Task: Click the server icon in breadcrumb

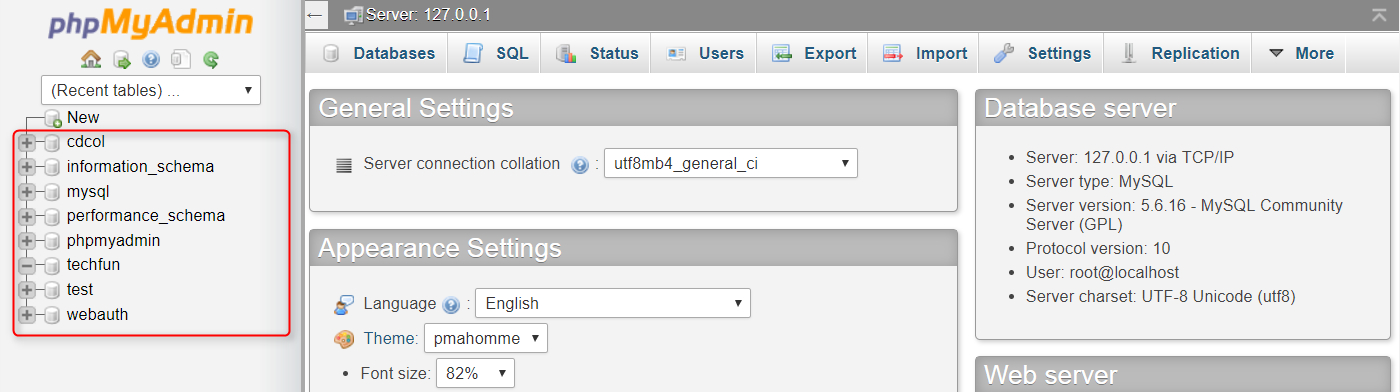Action: [353, 15]
